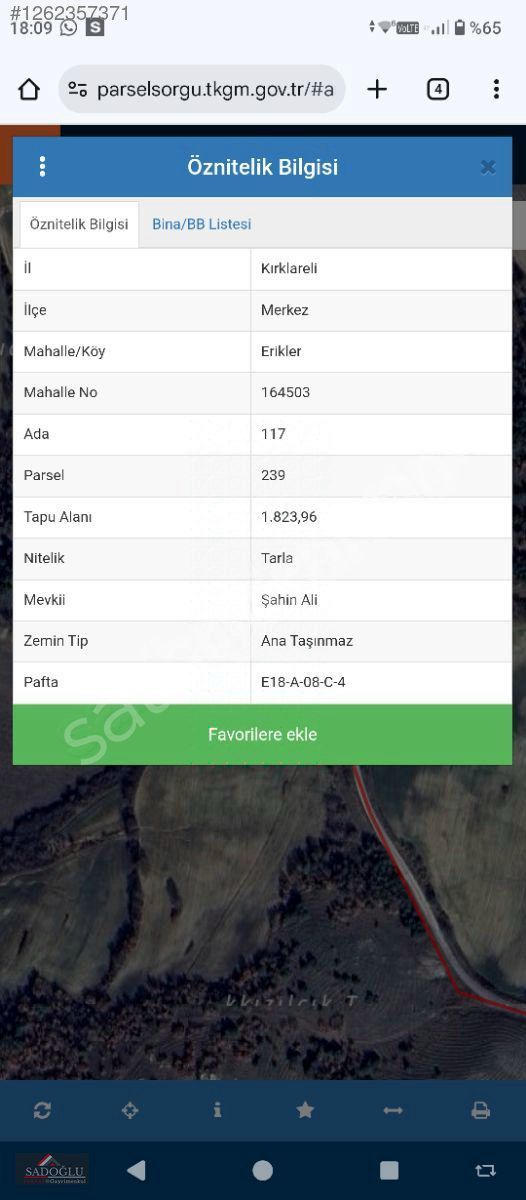Screen dimensions: 526x1200
Task: Tap the browser home icon
Action: pyautogui.click(x=29, y=89)
